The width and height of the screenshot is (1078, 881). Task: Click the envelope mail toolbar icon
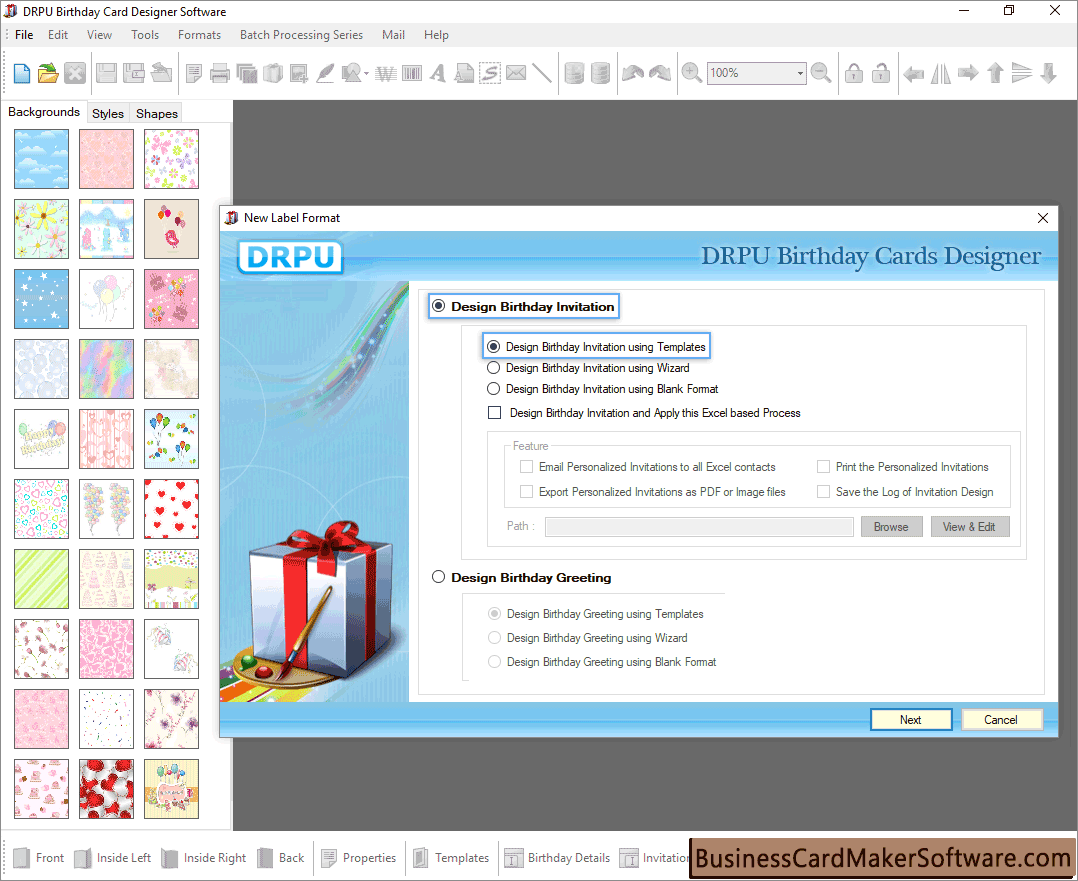coord(516,73)
